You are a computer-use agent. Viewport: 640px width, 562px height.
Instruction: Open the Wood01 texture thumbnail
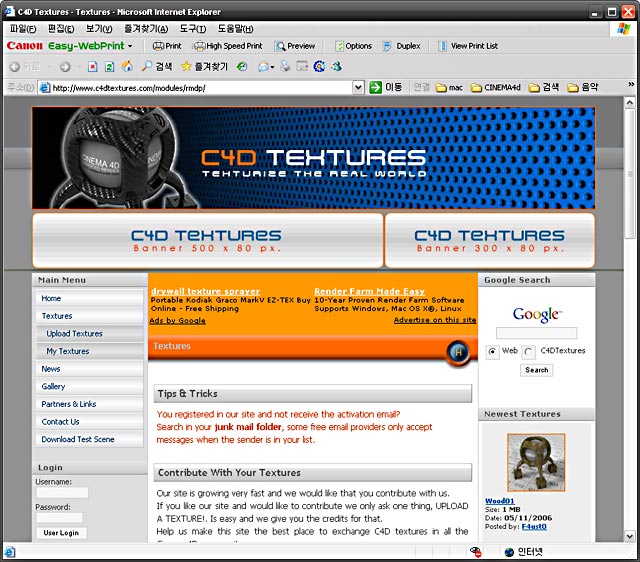[536, 463]
